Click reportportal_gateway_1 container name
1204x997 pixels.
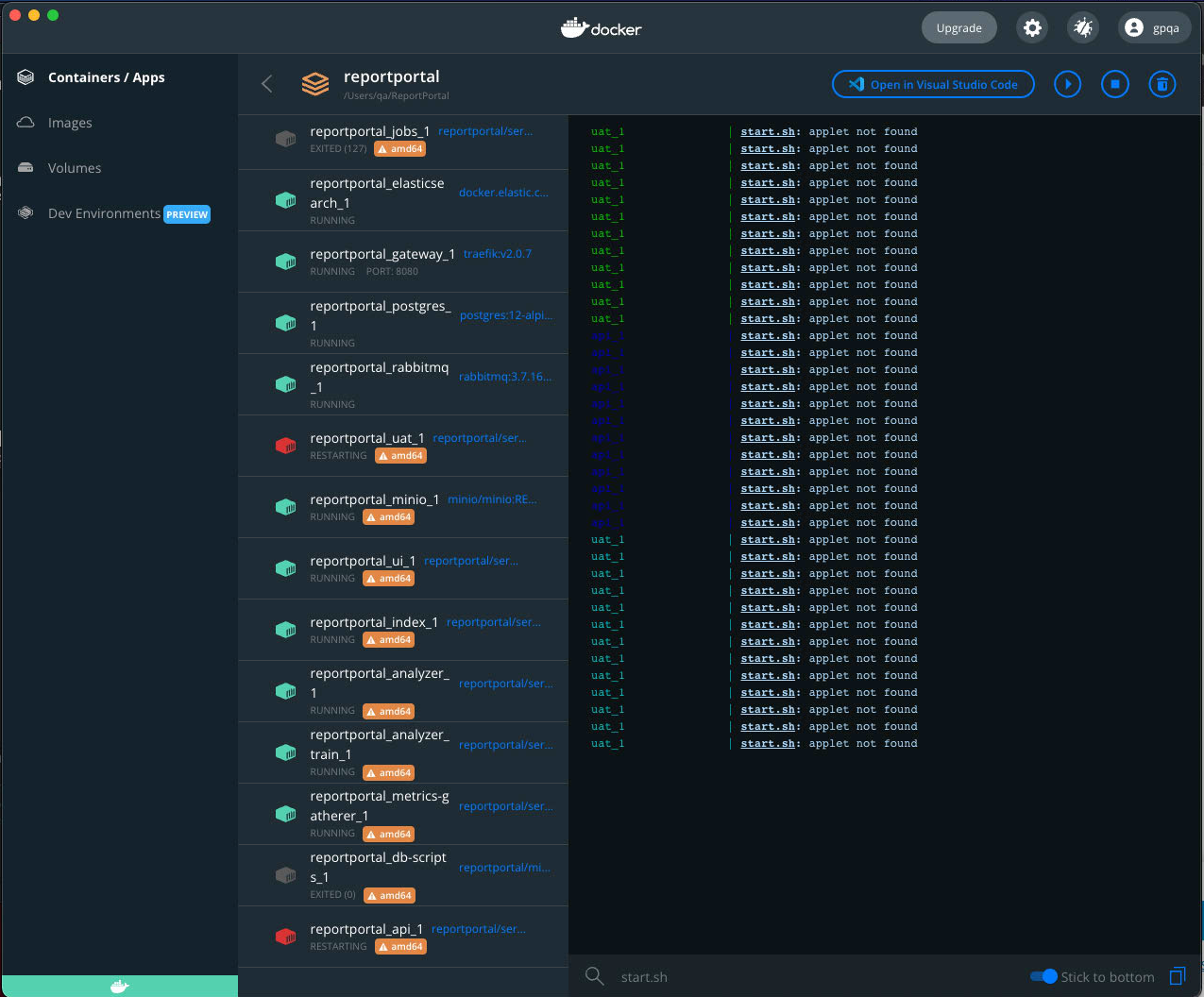pos(382,254)
